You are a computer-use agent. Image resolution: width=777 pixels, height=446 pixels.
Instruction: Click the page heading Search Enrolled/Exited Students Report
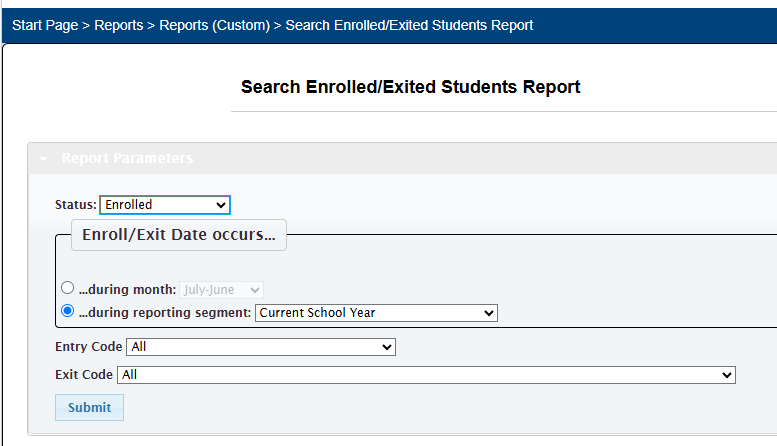point(410,87)
